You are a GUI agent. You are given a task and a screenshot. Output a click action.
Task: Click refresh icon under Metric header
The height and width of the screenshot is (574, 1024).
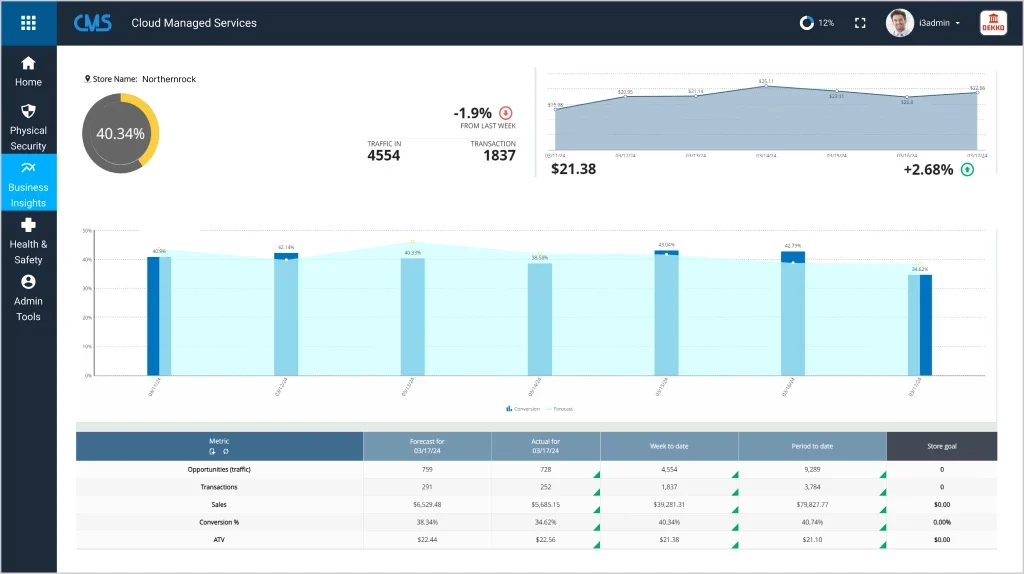pos(225,452)
